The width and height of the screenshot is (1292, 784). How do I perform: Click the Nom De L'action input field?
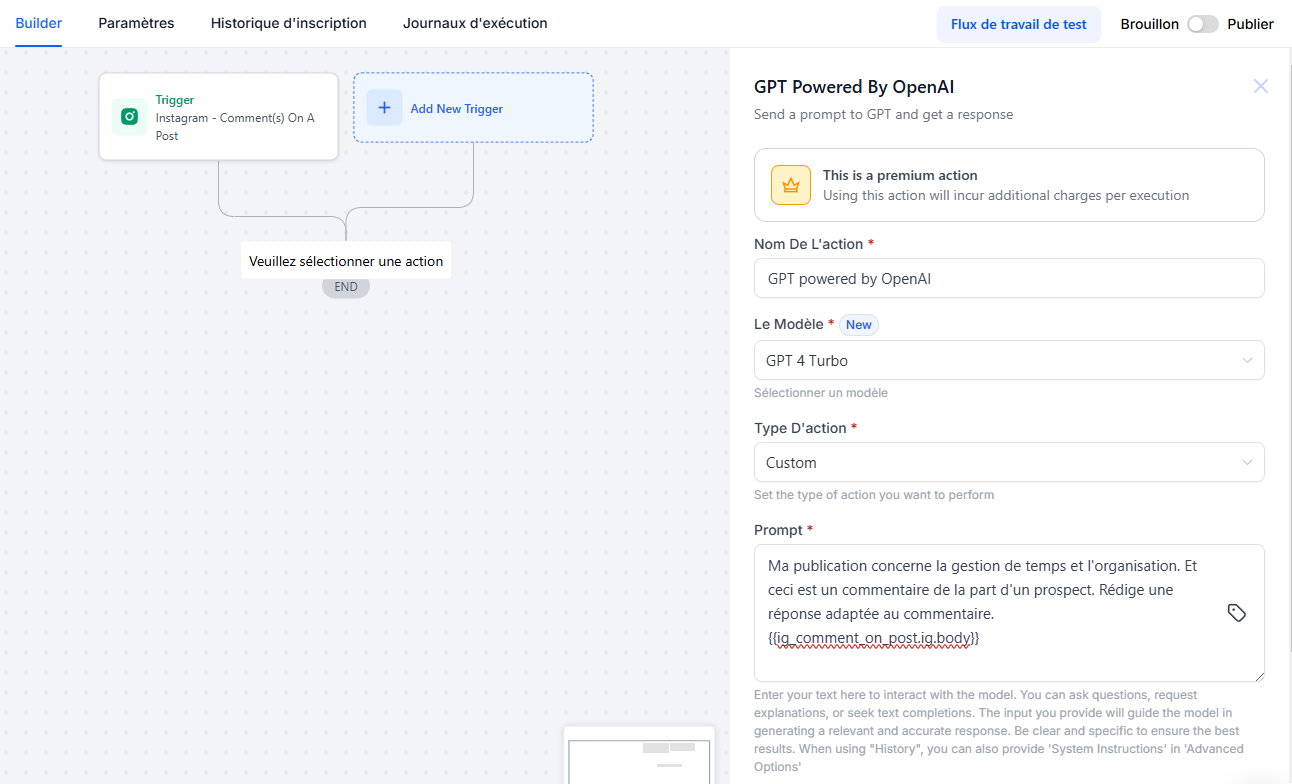coord(1009,279)
